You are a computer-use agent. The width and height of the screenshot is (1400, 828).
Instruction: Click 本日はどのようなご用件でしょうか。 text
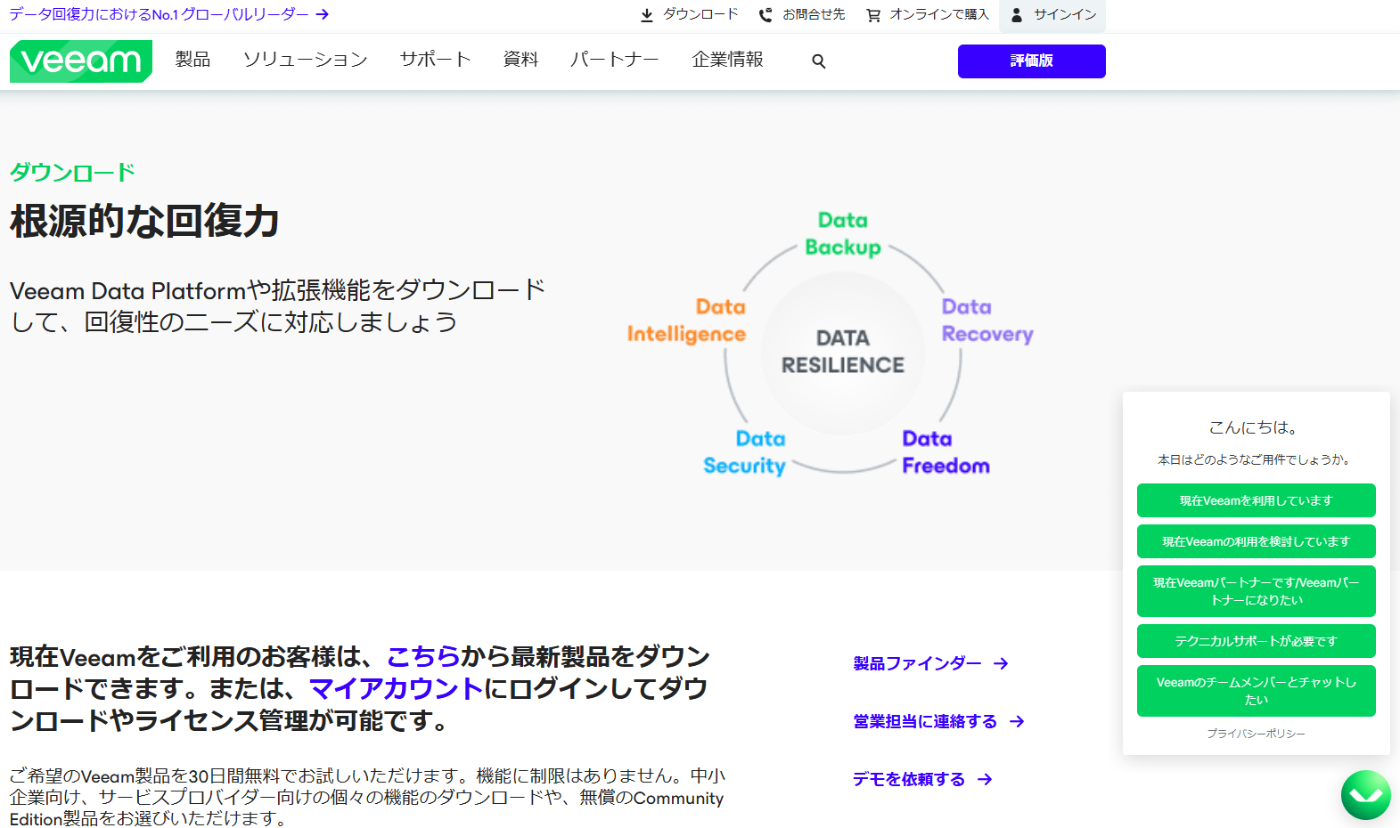tap(1255, 460)
